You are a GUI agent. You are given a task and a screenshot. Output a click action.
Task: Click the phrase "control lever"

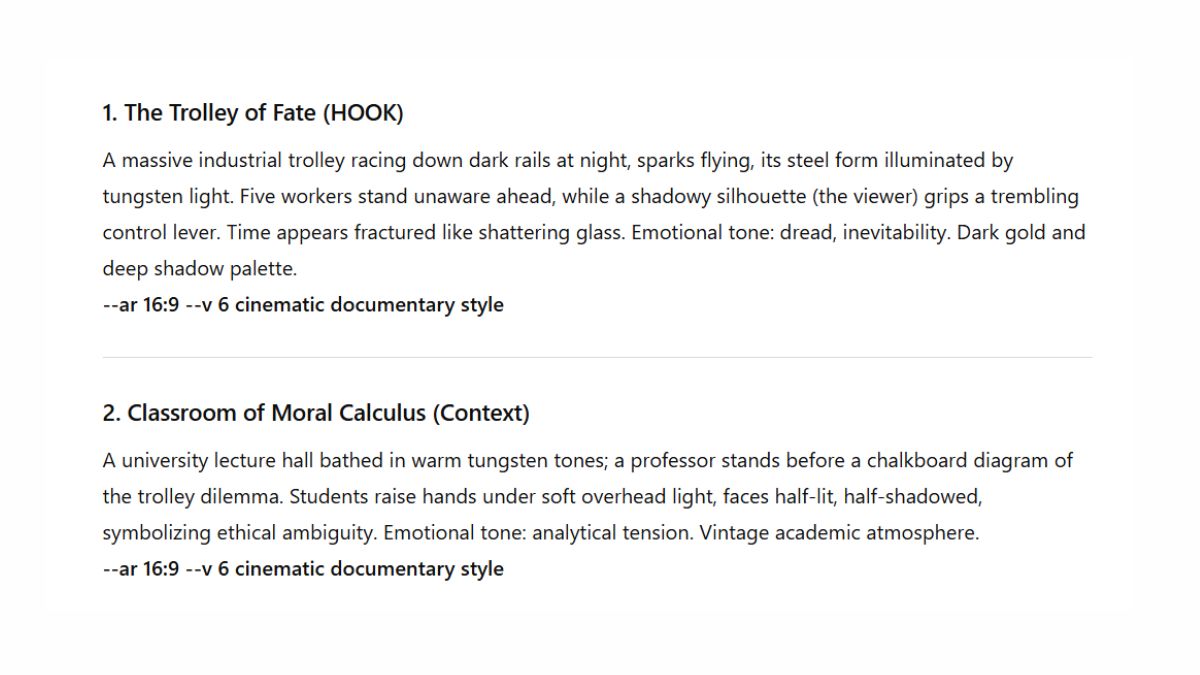(x=160, y=233)
